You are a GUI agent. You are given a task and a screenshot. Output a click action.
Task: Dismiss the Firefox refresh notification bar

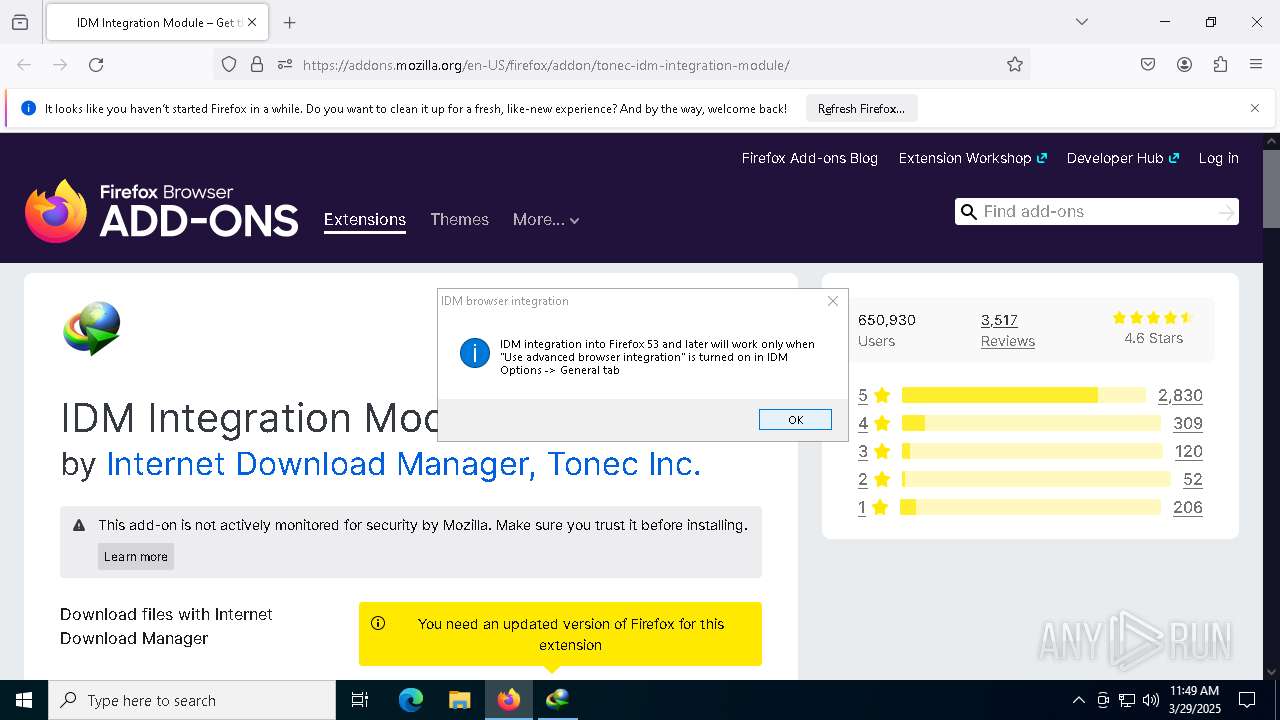click(1255, 108)
